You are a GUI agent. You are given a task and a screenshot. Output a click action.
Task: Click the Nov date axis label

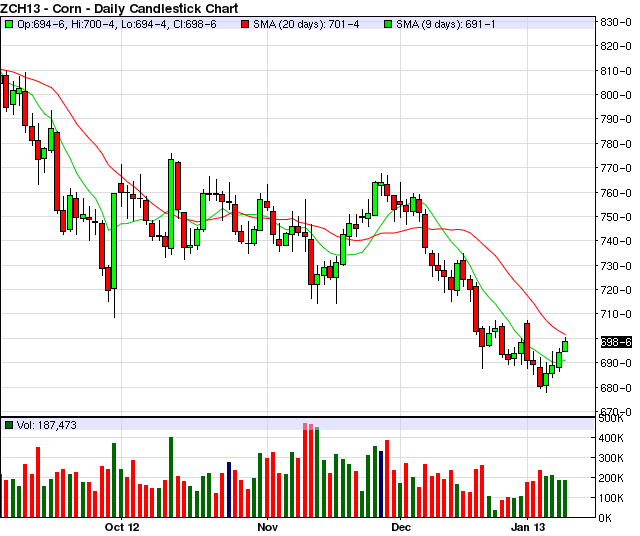[x=268, y=527]
